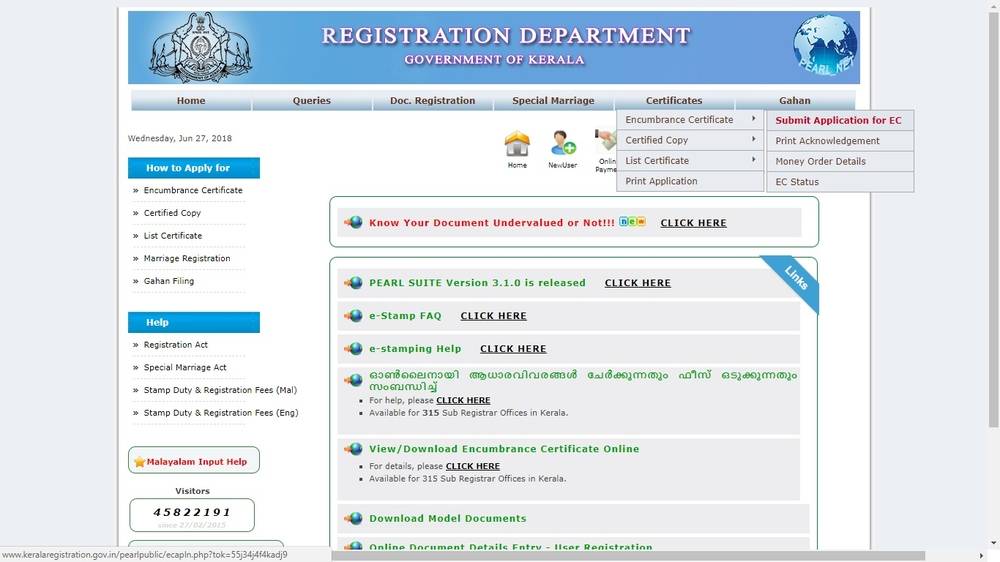Open Gahan Filing sidebar link
This screenshot has width=1000, height=562.
pyautogui.click(x=168, y=281)
